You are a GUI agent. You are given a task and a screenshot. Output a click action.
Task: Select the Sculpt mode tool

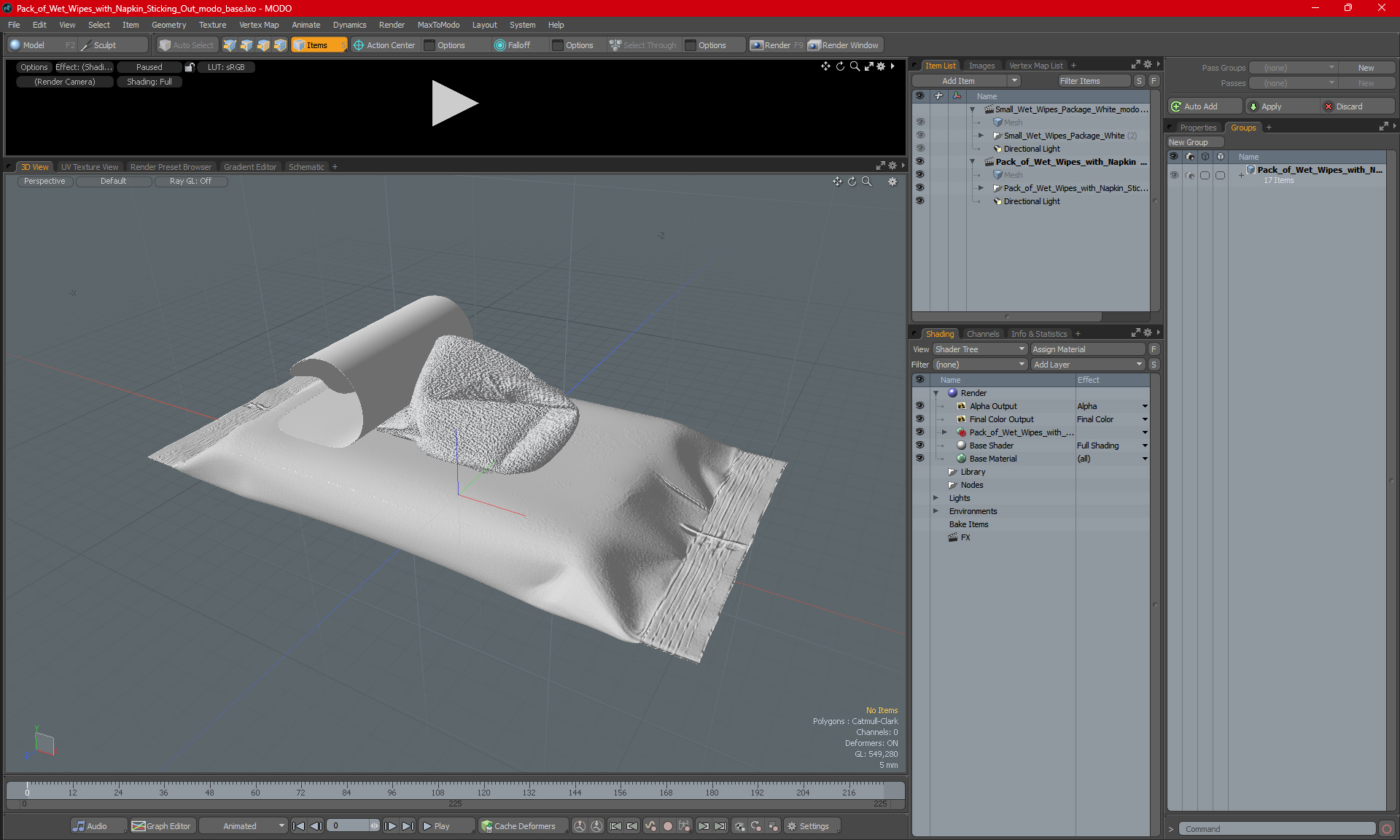coord(104,45)
